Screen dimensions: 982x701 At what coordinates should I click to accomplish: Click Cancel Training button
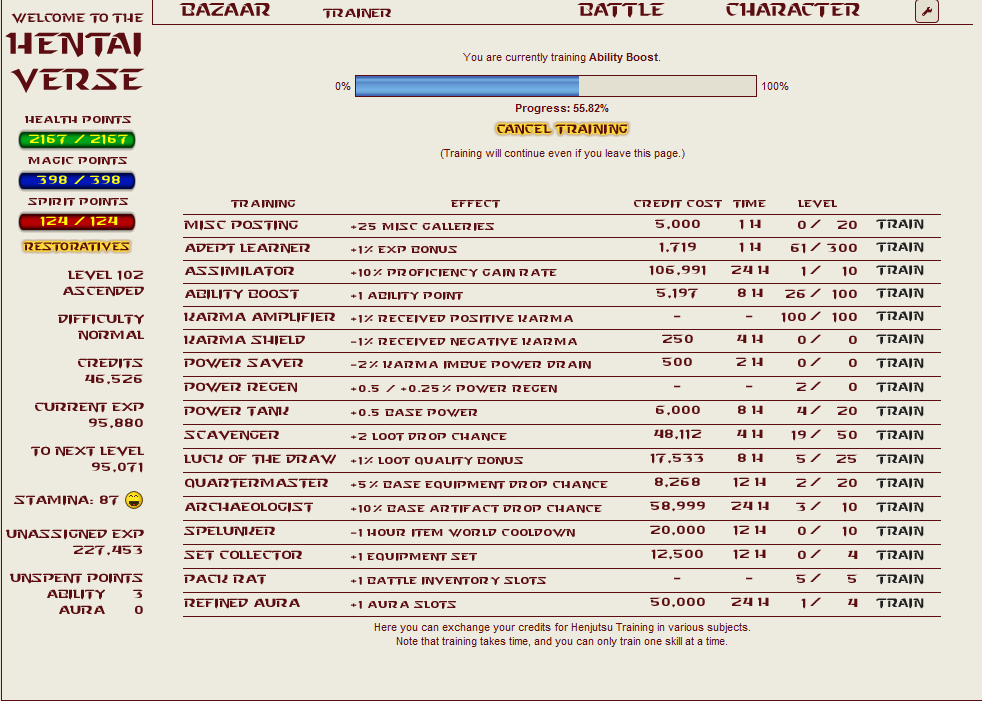coord(562,129)
